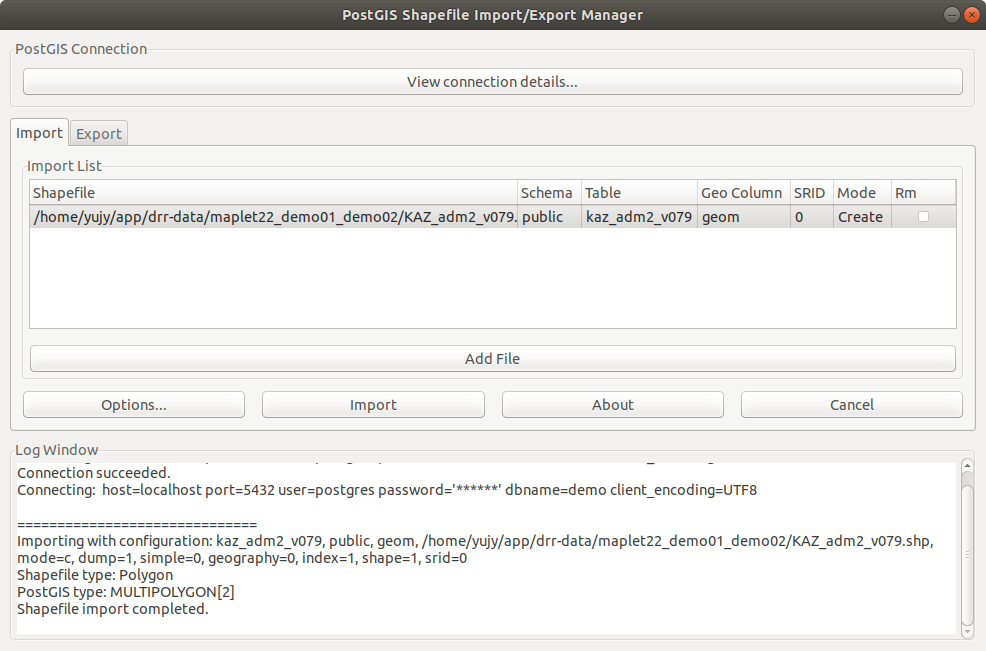The height and width of the screenshot is (651, 986).
Task: Click the Cancel button
Action: (x=851, y=405)
